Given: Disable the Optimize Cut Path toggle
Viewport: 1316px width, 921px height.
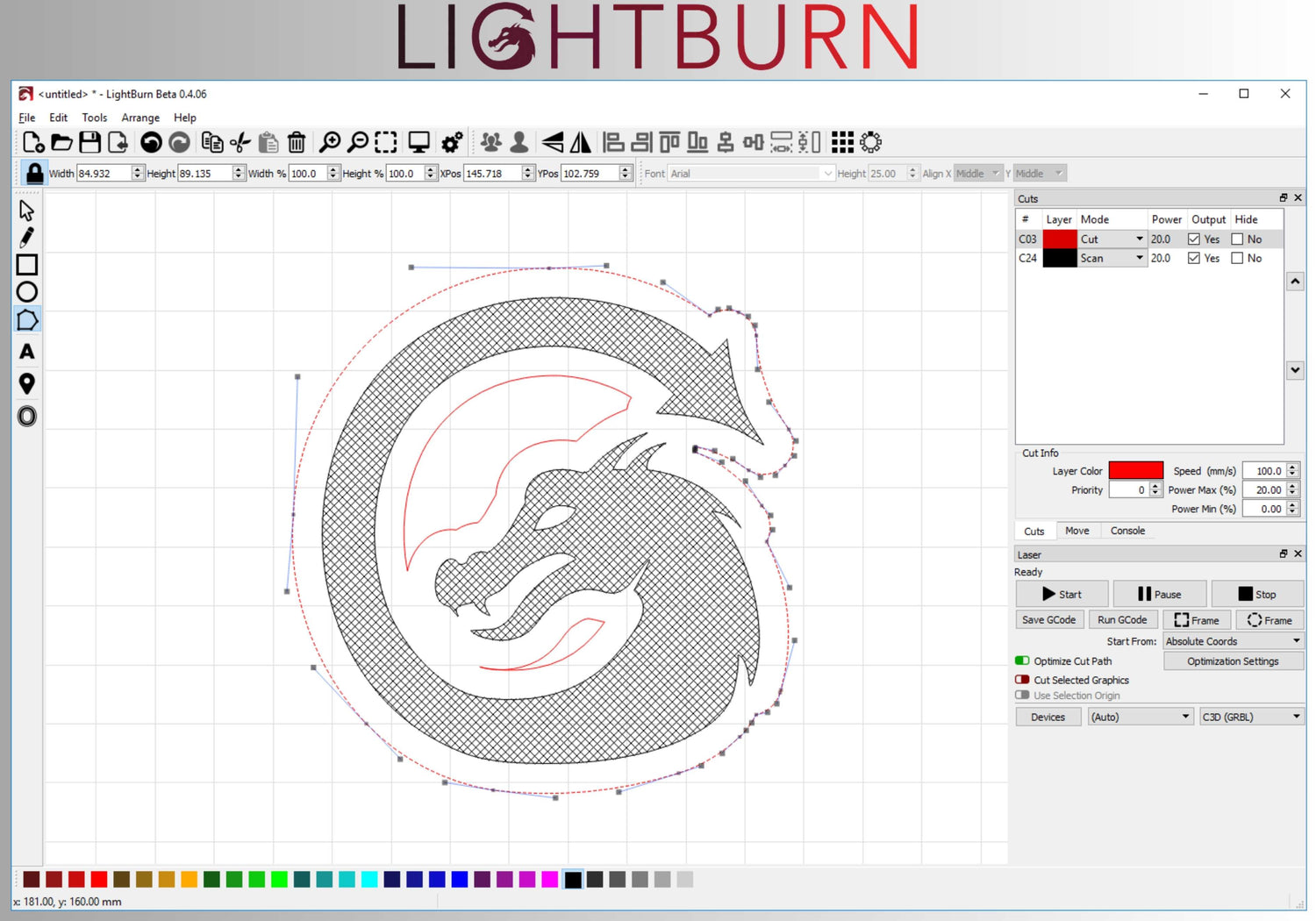Looking at the screenshot, I should pos(1022,660).
